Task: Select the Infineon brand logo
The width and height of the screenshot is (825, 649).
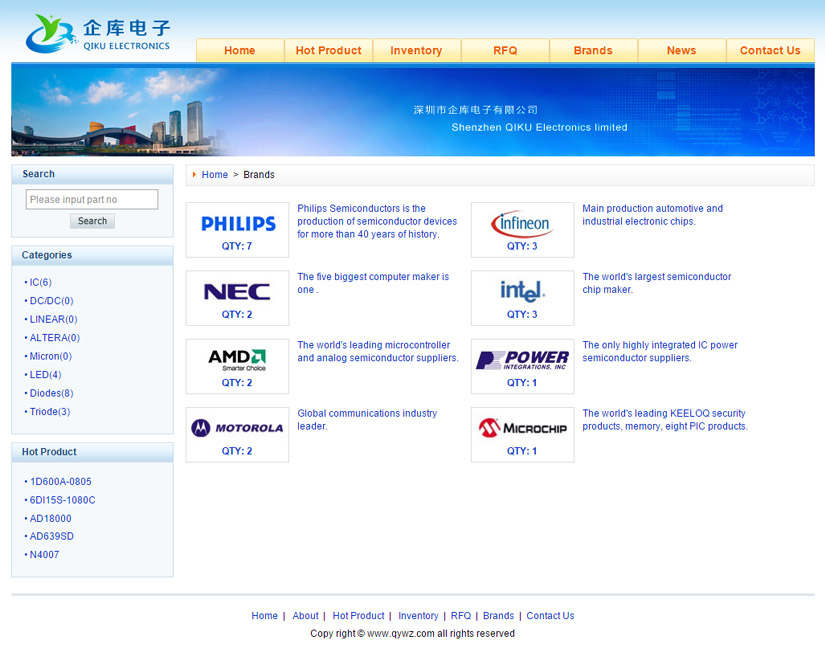Action: click(521, 223)
